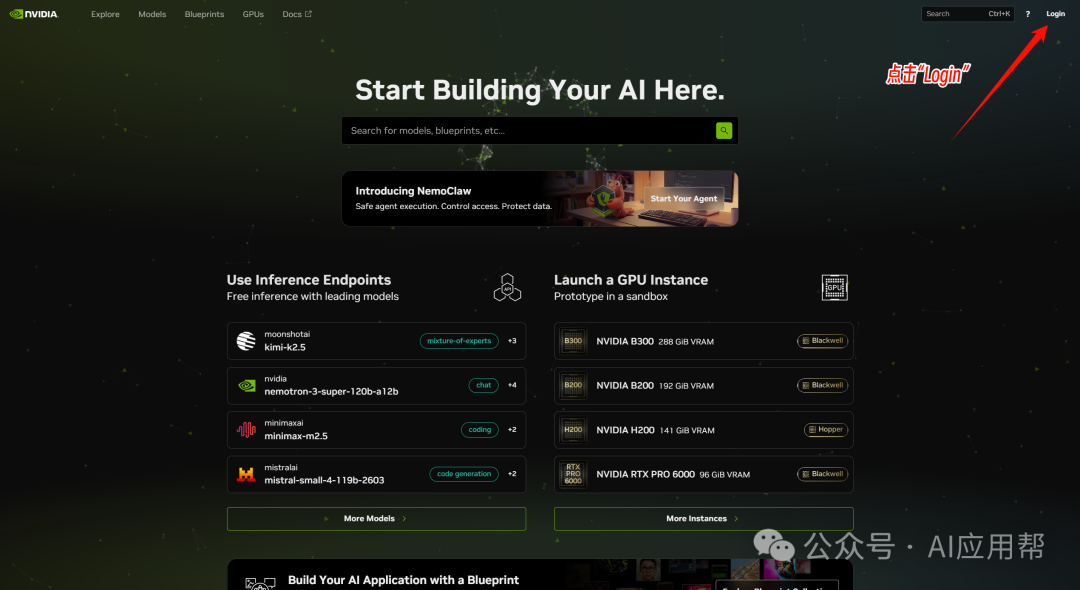Click the Use Inference Endpoints heading
Screen dimensions: 1080x590
click(309, 280)
